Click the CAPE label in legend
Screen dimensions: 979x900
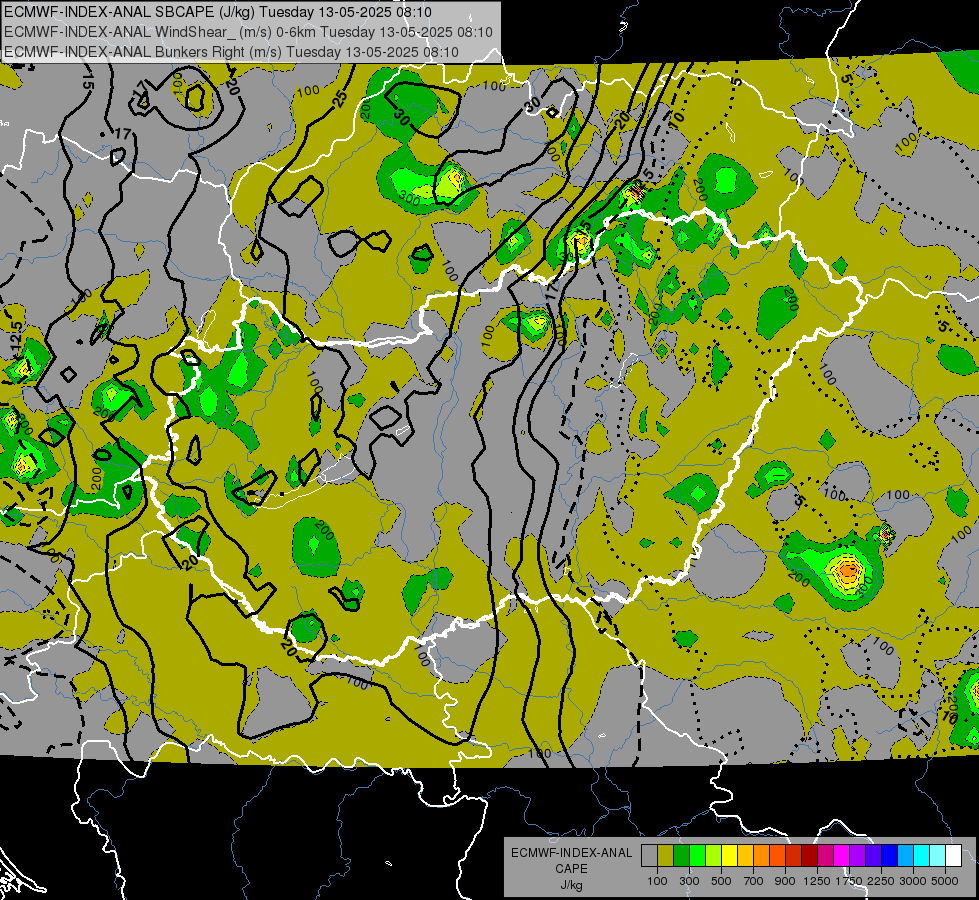pos(571,869)
